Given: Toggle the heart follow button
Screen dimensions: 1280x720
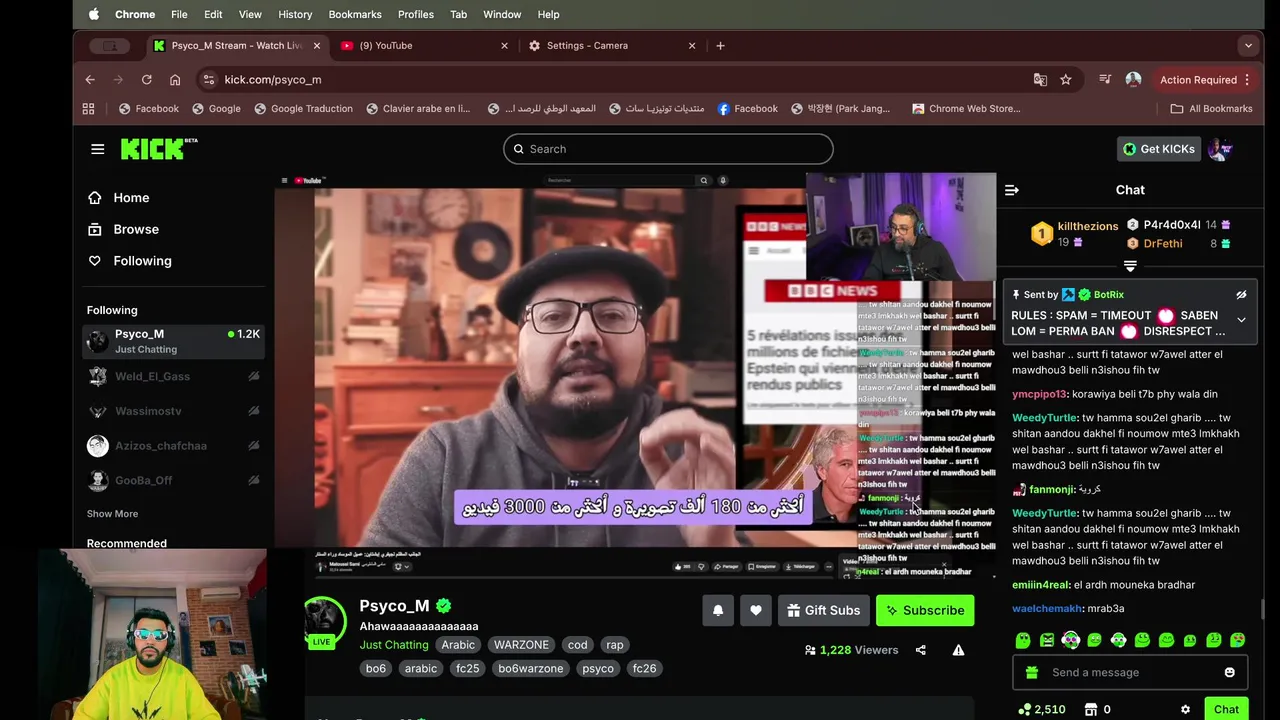Looking at the screenshot, I should coord(756,610).
